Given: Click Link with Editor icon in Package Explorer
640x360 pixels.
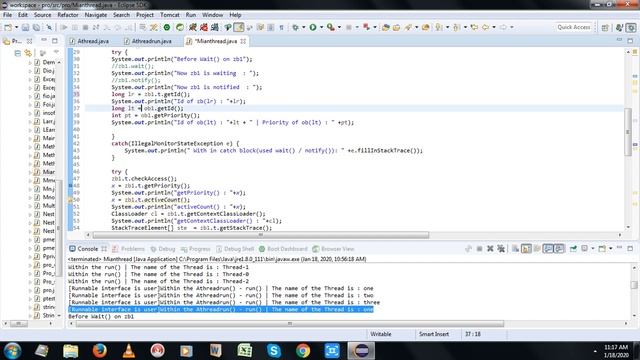Looking at the screenshot, I should [28, 53].
